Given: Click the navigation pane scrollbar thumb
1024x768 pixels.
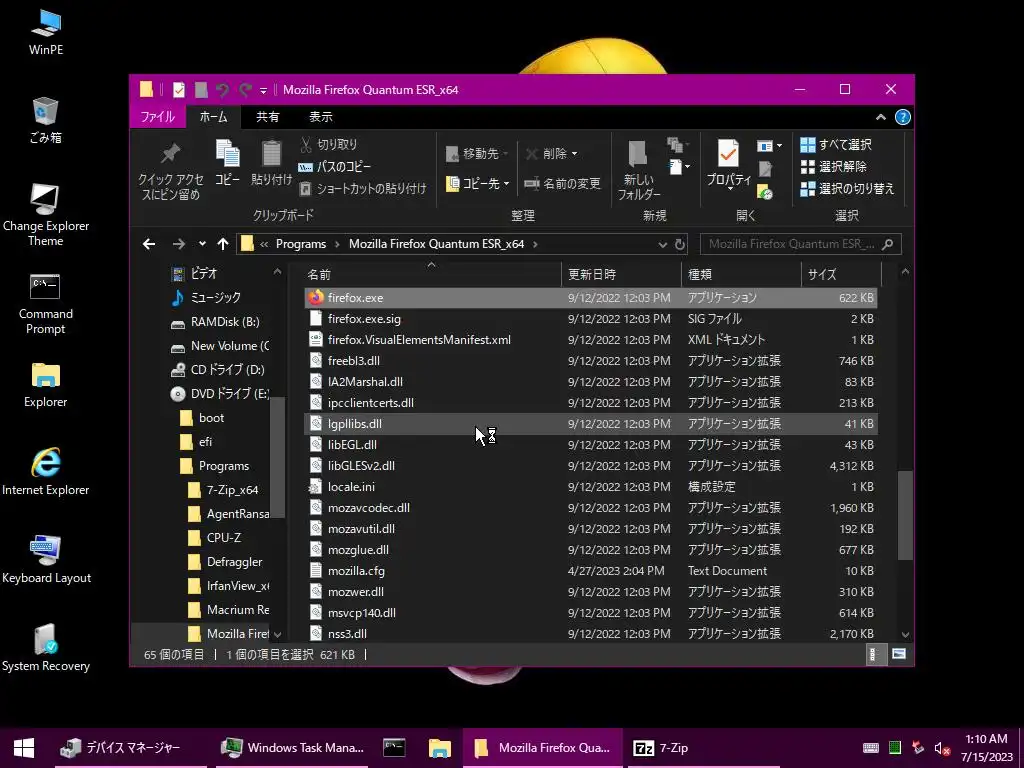Looking at the screenshot, I should click(278, 456).
